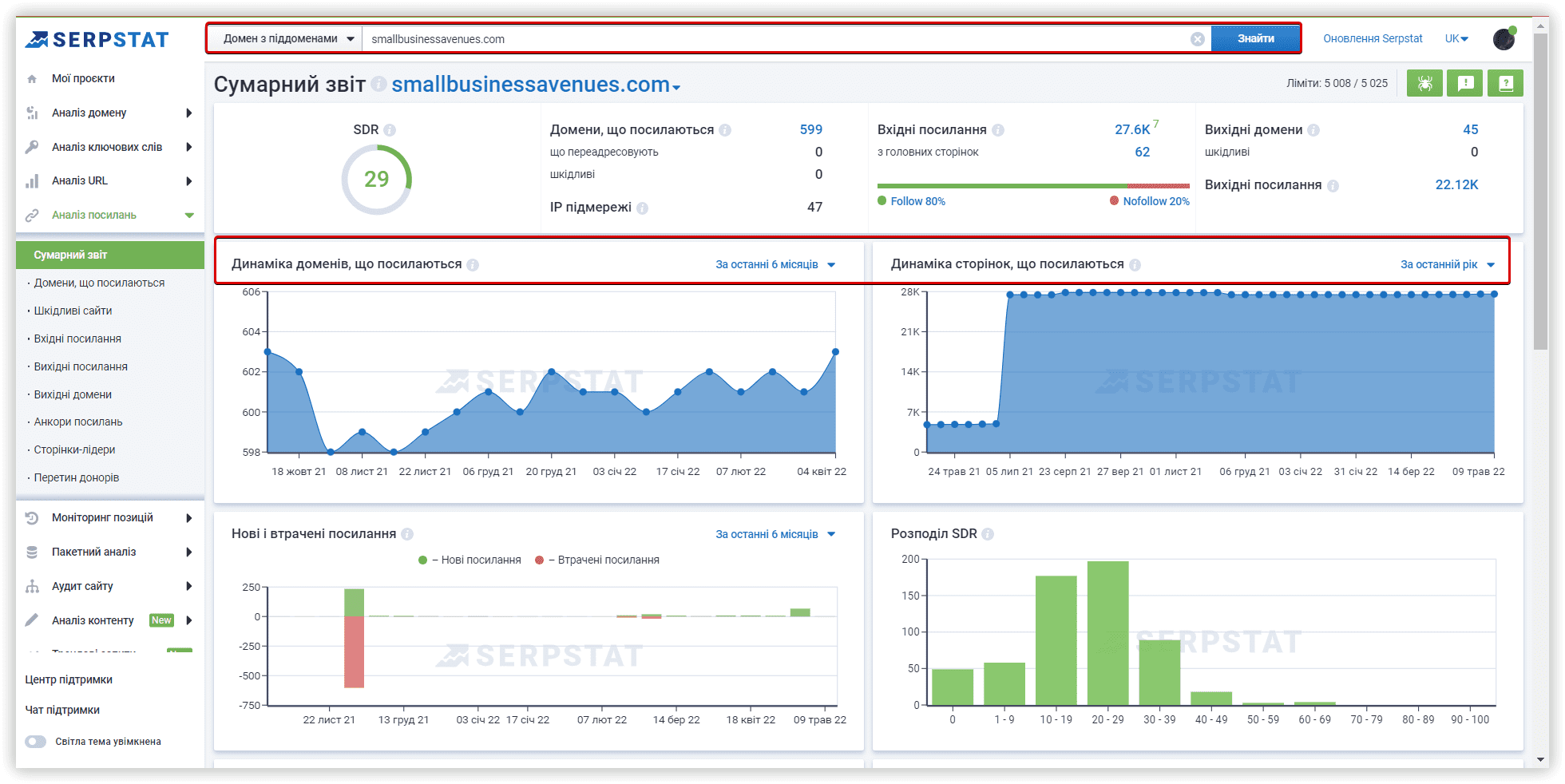This screenshot has height=784, width=1565.
Task: Click the red lost-links bar for 22 лист 21
Action: [x=355, y=652]
